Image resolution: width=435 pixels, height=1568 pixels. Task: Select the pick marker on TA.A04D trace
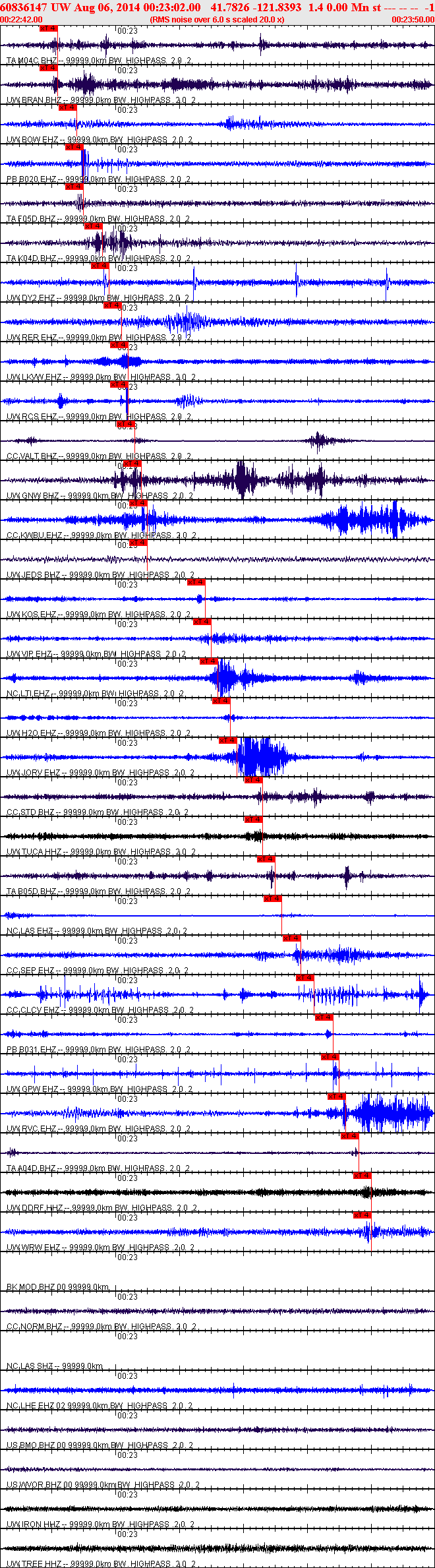pyautogui.click(x=350, y=1136)
